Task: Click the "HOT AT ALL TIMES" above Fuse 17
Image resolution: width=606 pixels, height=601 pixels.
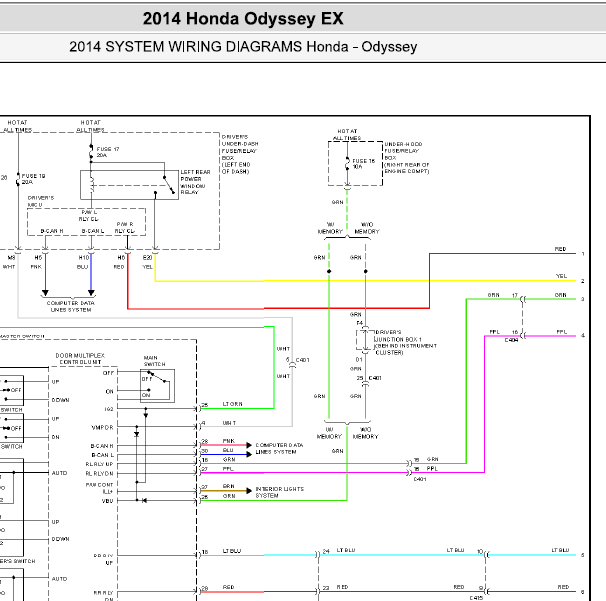Action: [x=90, y=126]
